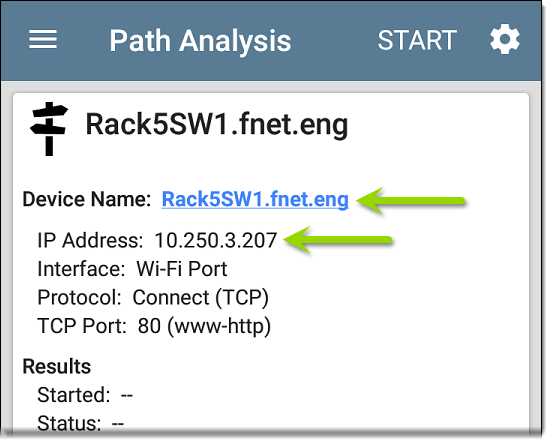Click the TCP Port label text
This screenshot has height=444, width=550.
[x=82, y=326]
